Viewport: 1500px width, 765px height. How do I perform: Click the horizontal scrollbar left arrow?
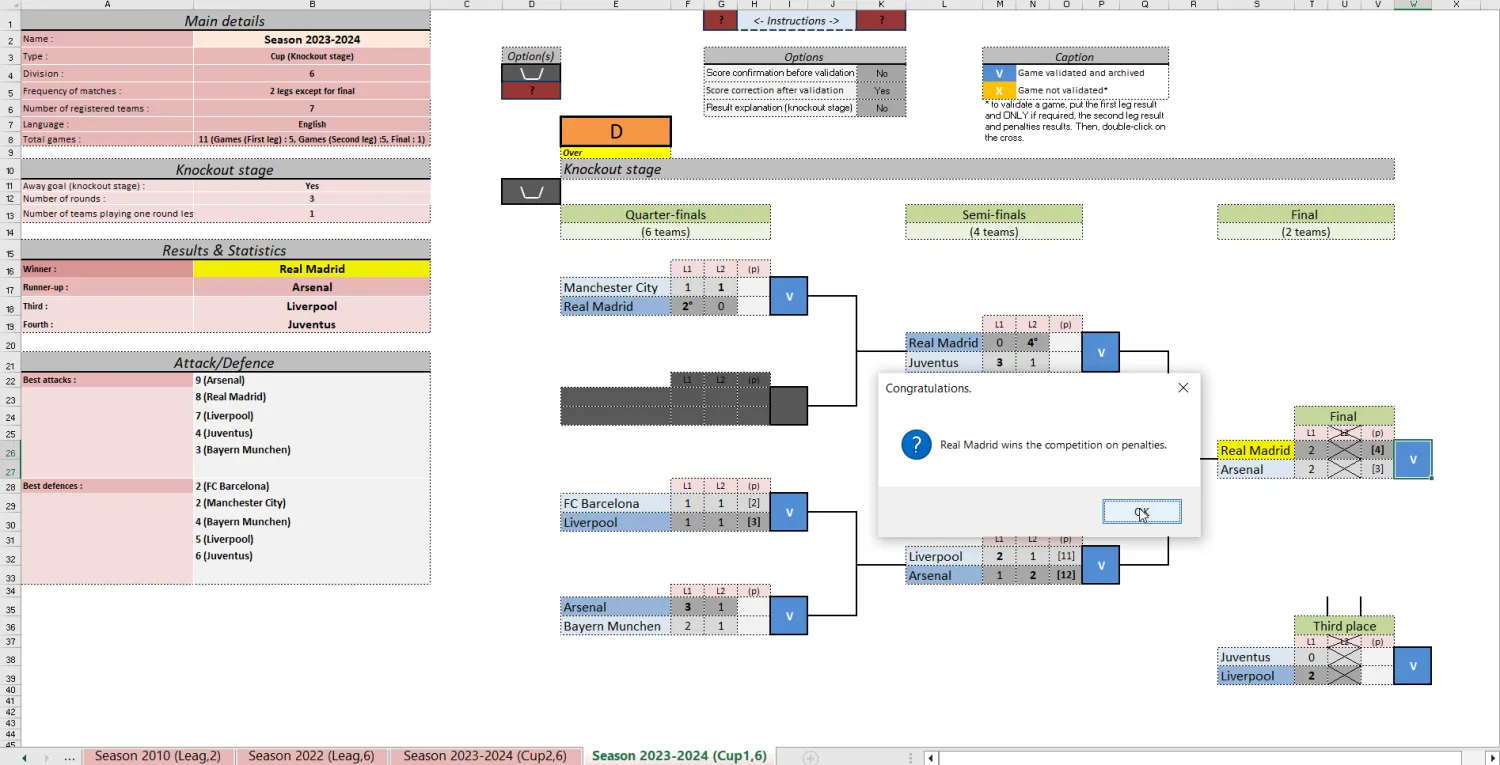(931, 758)
